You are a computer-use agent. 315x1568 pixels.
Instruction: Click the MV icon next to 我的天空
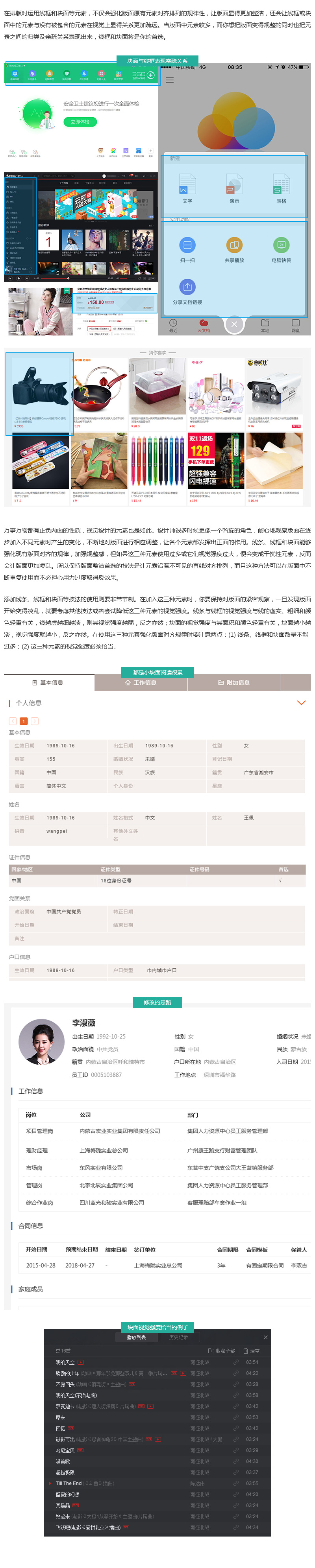80,1362
